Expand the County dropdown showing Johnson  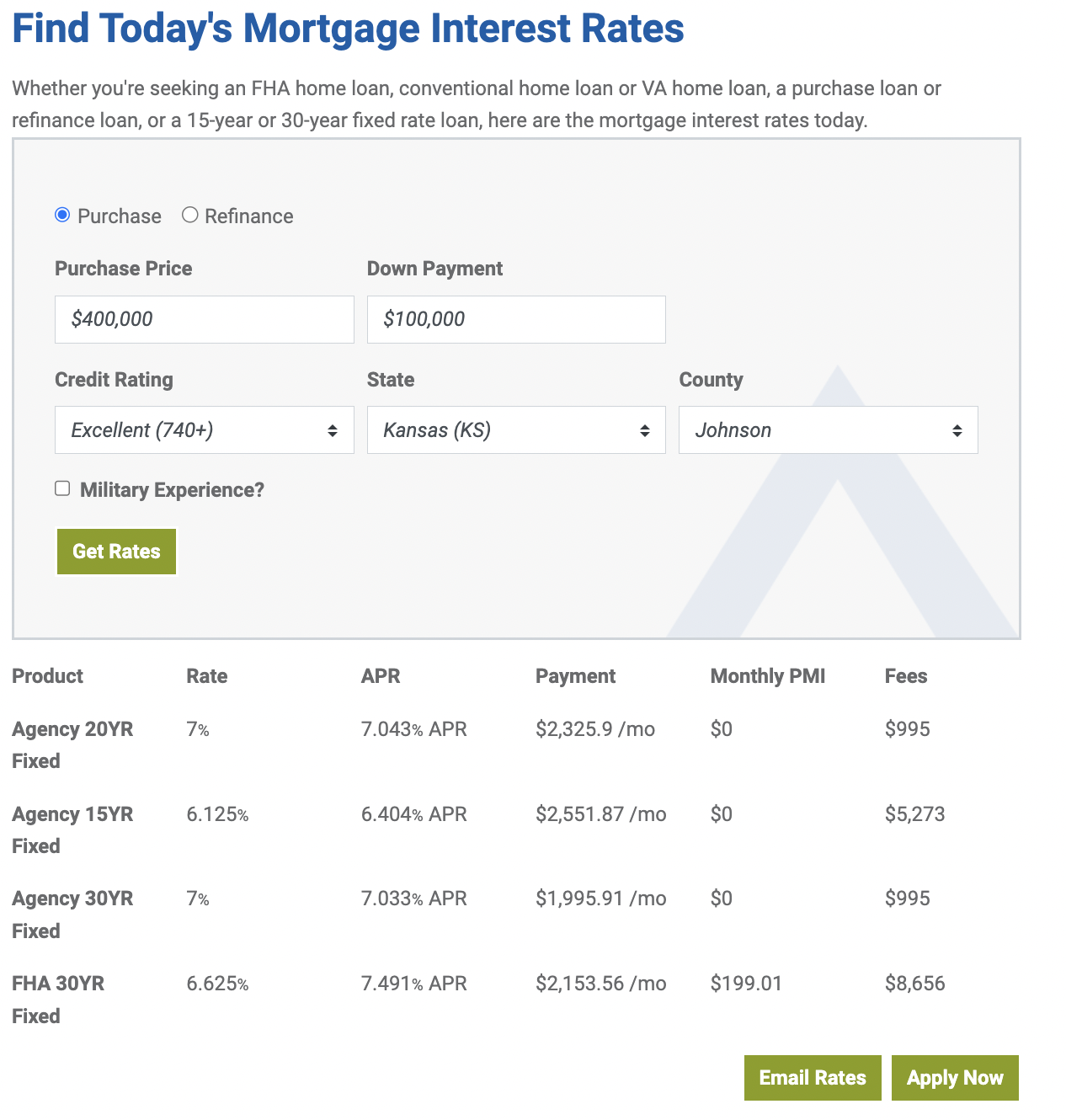(x=828, y=429)
